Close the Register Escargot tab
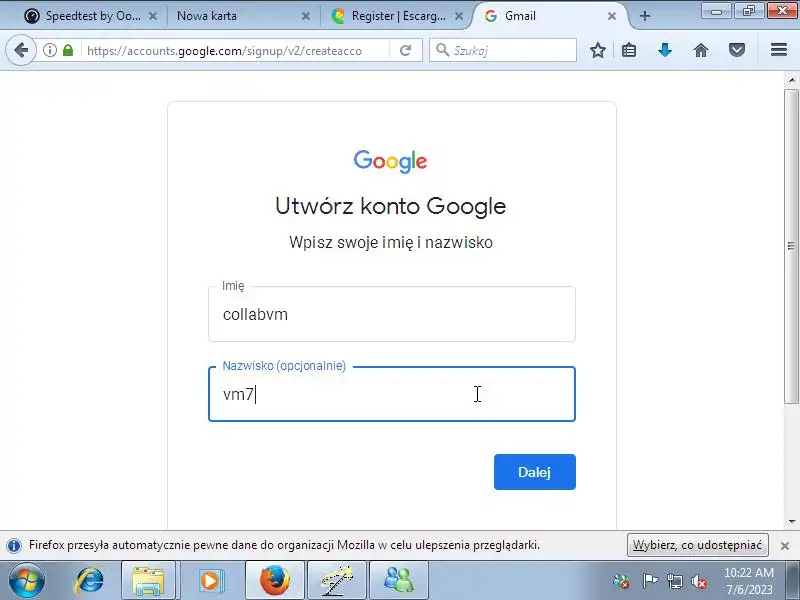 pos(459,16)
